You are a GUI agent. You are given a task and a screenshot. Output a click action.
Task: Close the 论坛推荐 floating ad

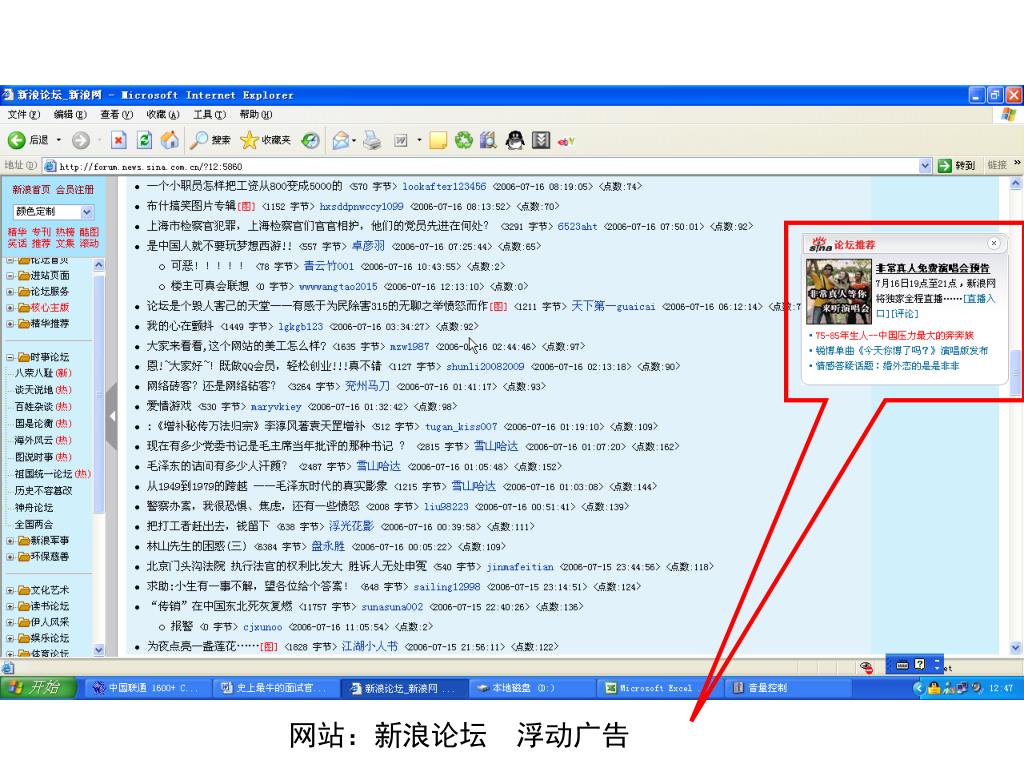click(994, 243)
